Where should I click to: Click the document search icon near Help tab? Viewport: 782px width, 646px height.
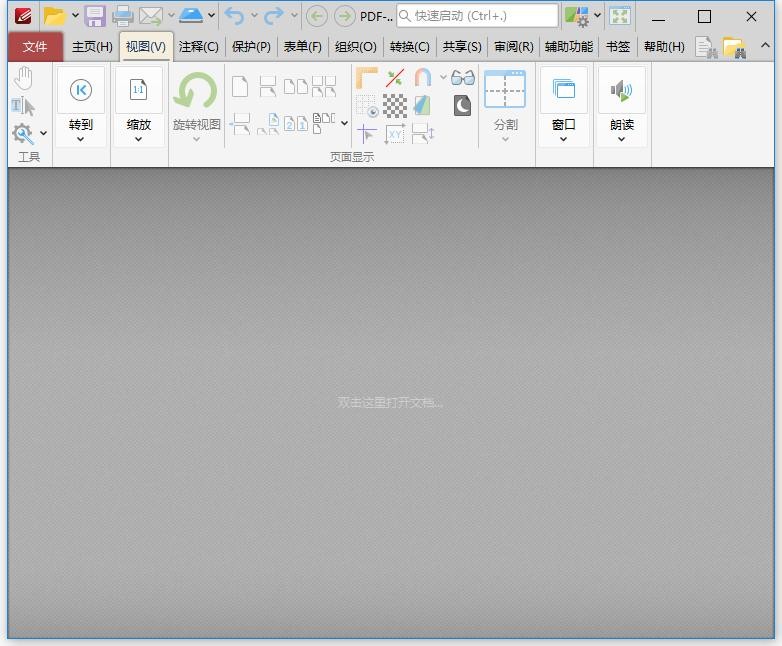tap(706, 47)
